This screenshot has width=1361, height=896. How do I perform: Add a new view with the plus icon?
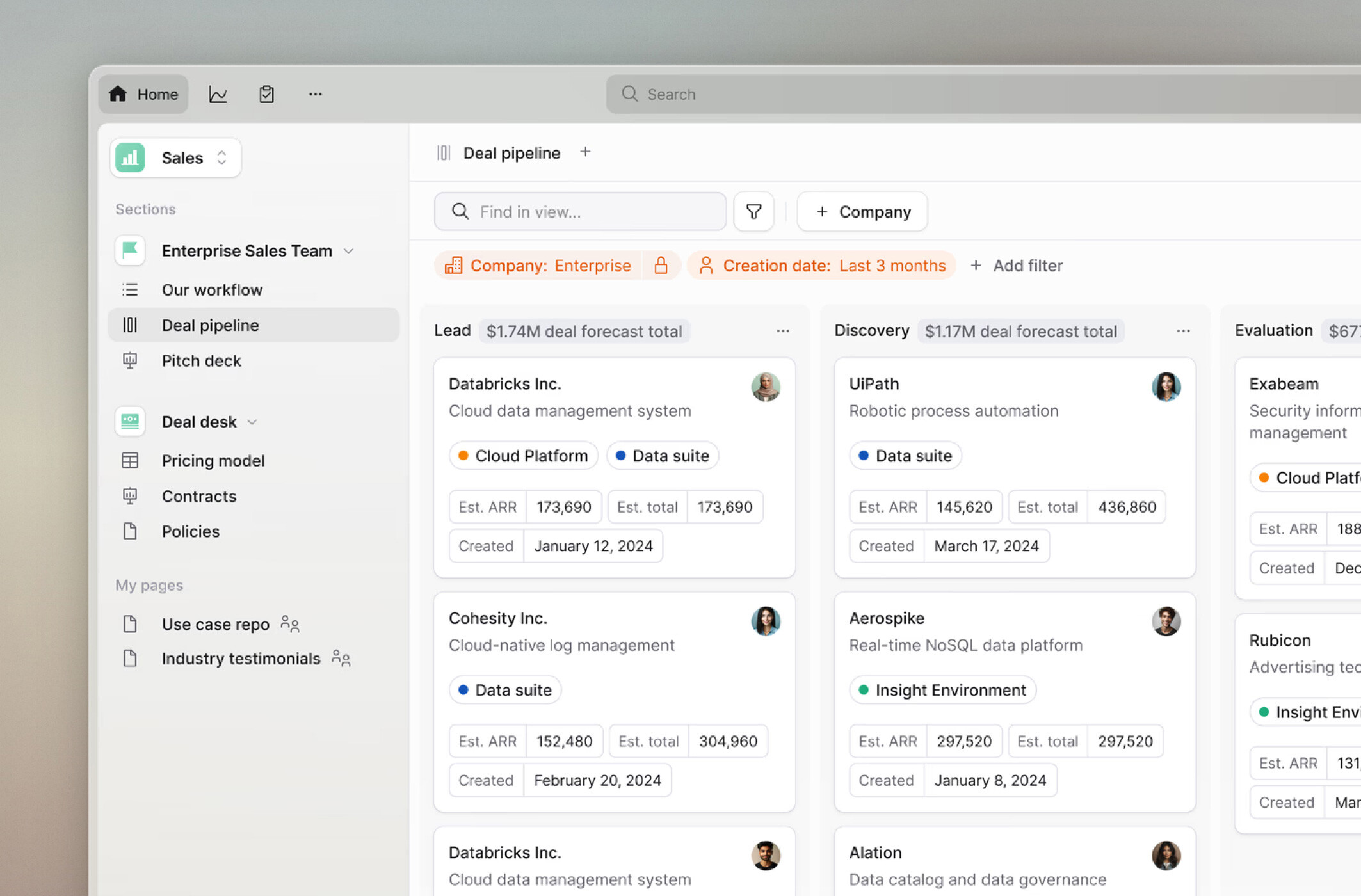pyautogui.click(x=585, y=152)
